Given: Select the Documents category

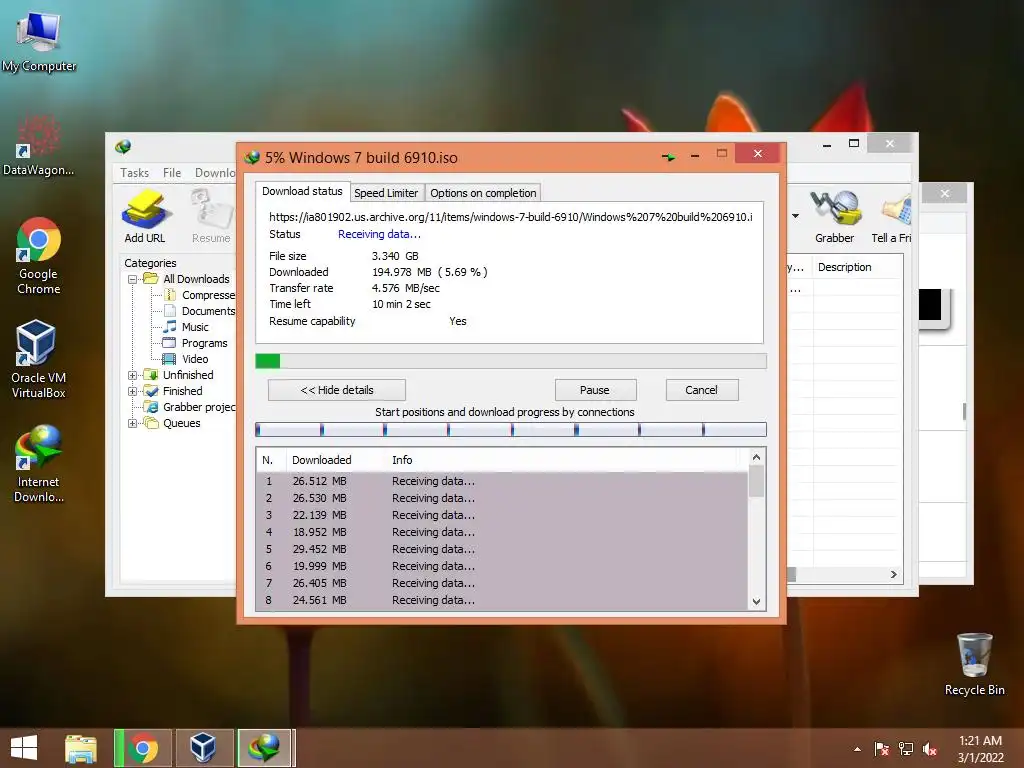Looking at the screenshot, I should coord(199,311).
